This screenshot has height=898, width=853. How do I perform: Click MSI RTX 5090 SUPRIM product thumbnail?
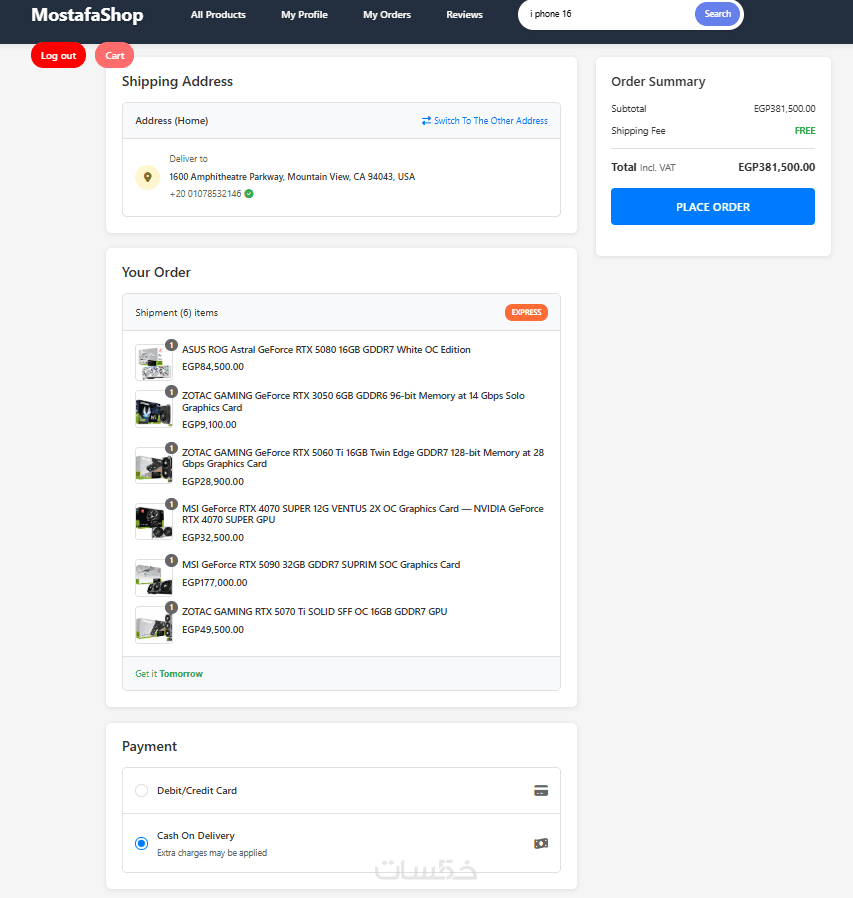click(154, 578)
